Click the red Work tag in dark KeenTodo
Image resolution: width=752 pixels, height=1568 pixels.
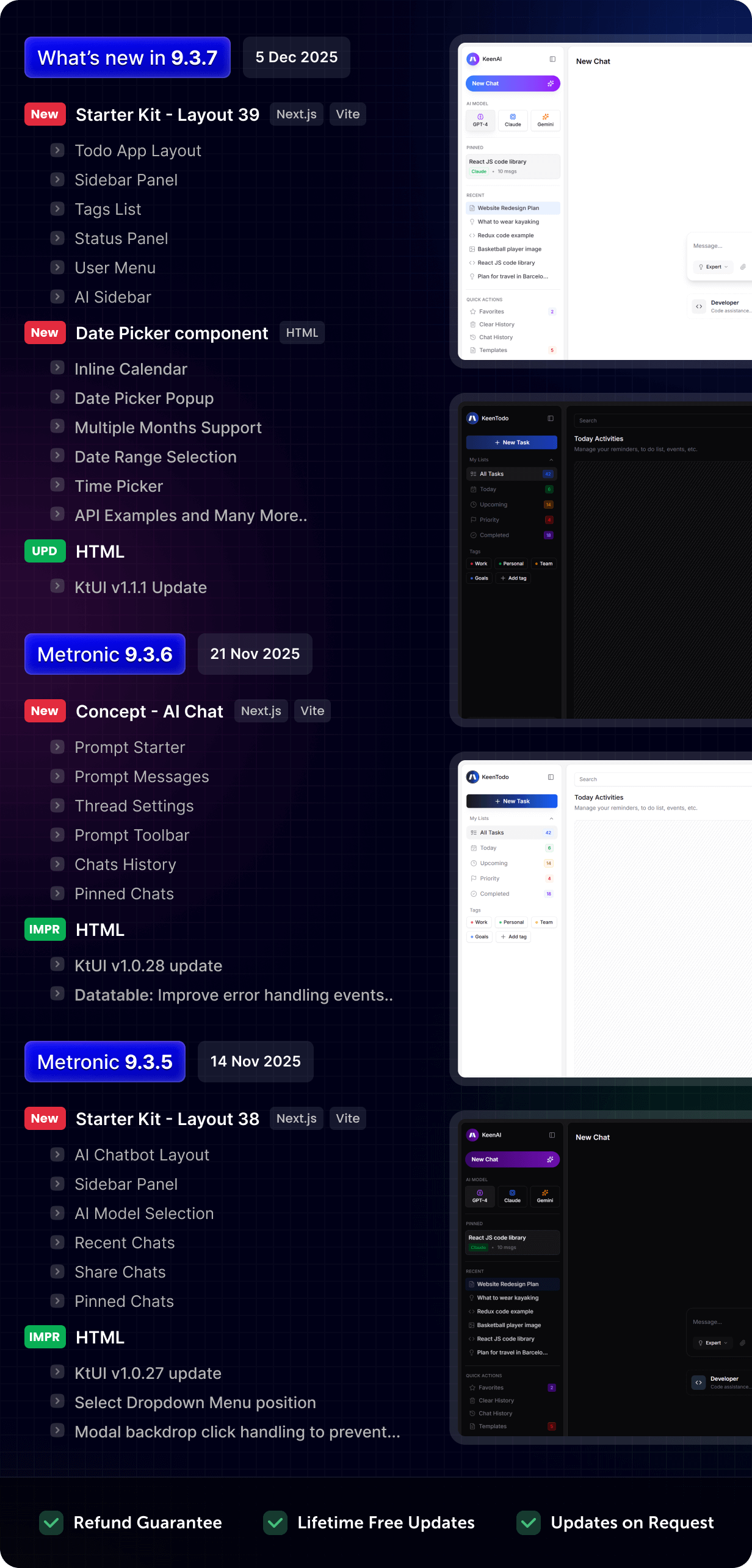pos(479,564)
